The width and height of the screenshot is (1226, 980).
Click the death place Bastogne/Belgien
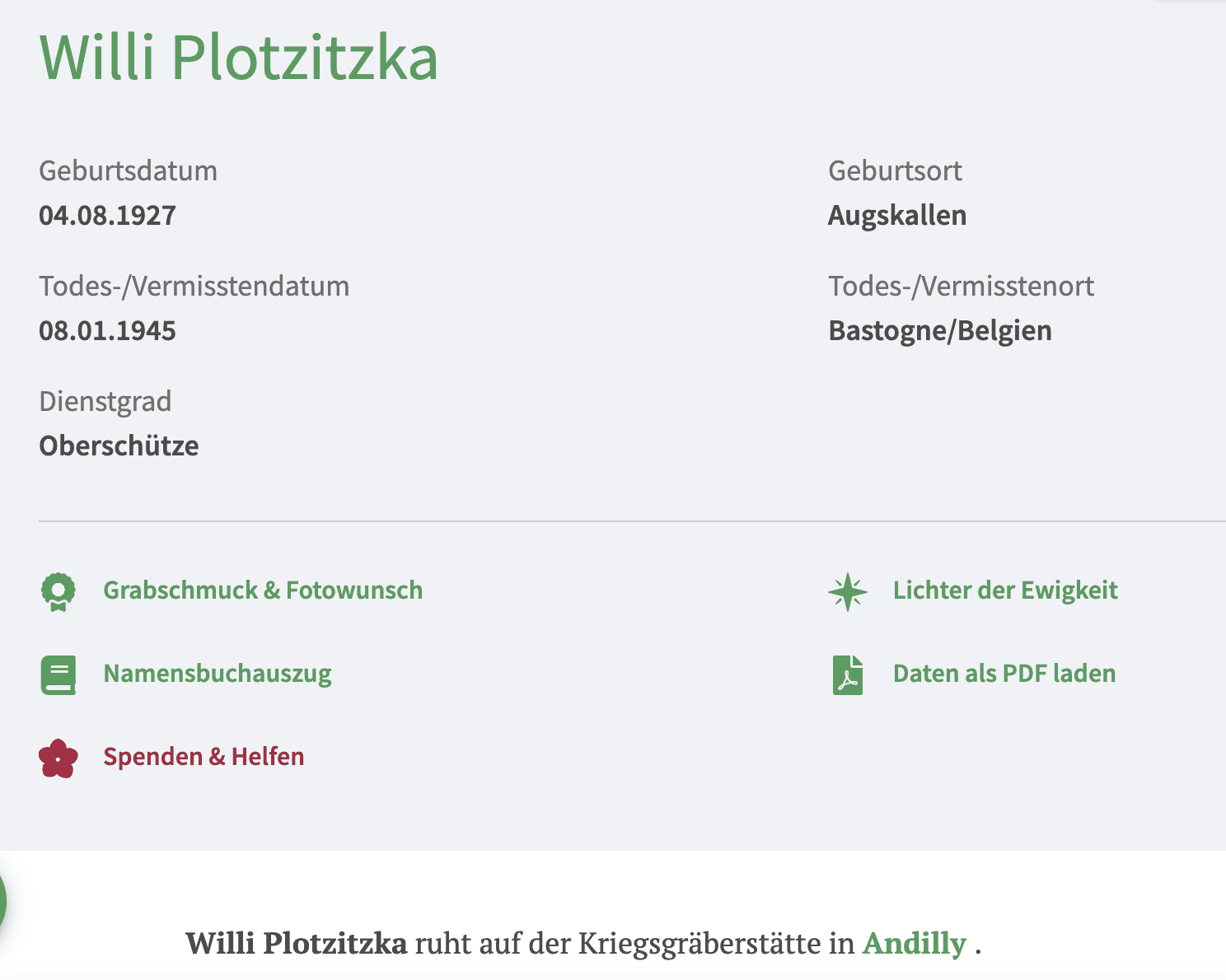[939, 331]
